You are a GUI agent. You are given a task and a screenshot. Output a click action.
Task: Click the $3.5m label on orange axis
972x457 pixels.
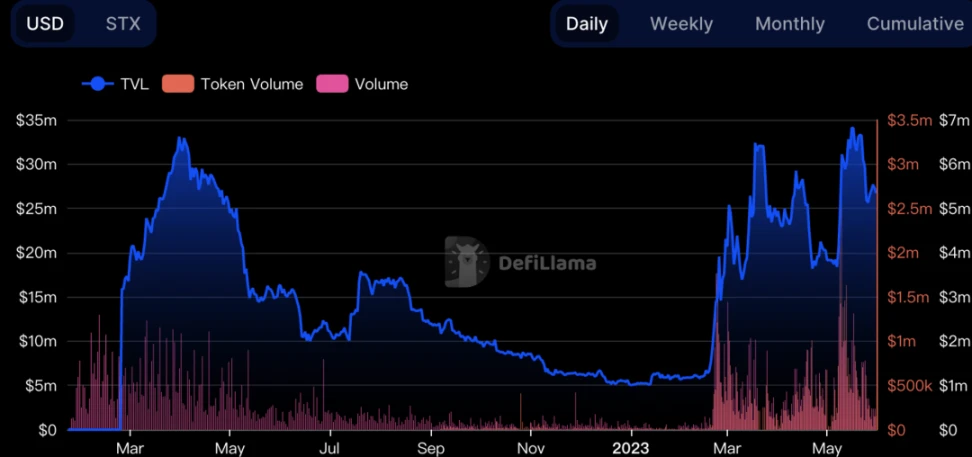(909, 120)
